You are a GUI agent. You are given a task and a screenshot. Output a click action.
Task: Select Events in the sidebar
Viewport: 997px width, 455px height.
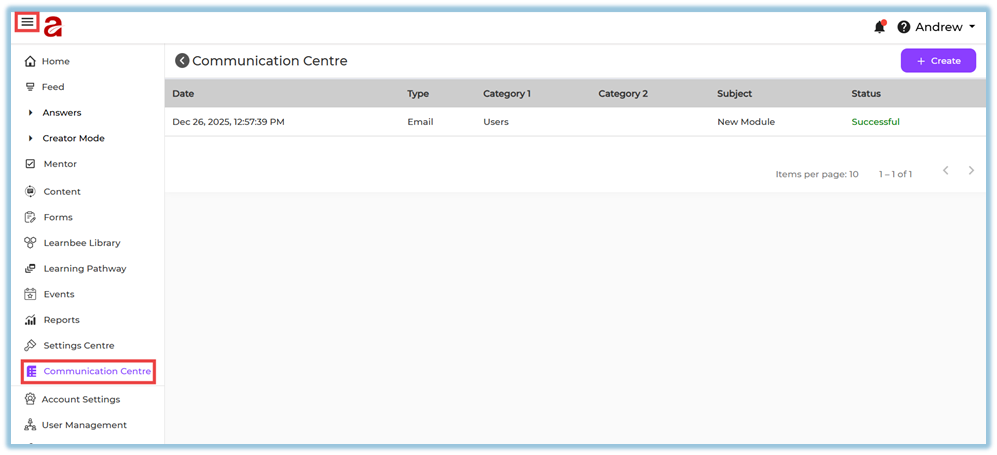pos(58,294)
